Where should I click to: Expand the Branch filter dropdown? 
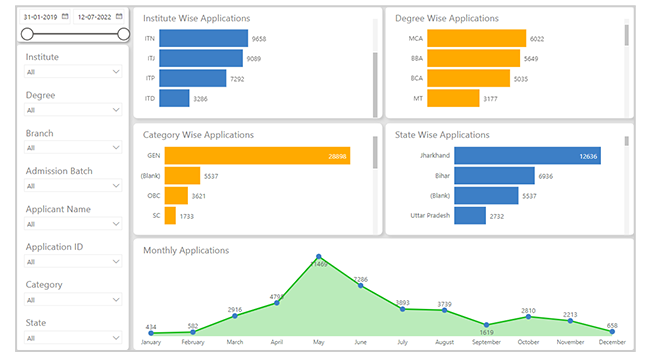(x=73, y=148)
